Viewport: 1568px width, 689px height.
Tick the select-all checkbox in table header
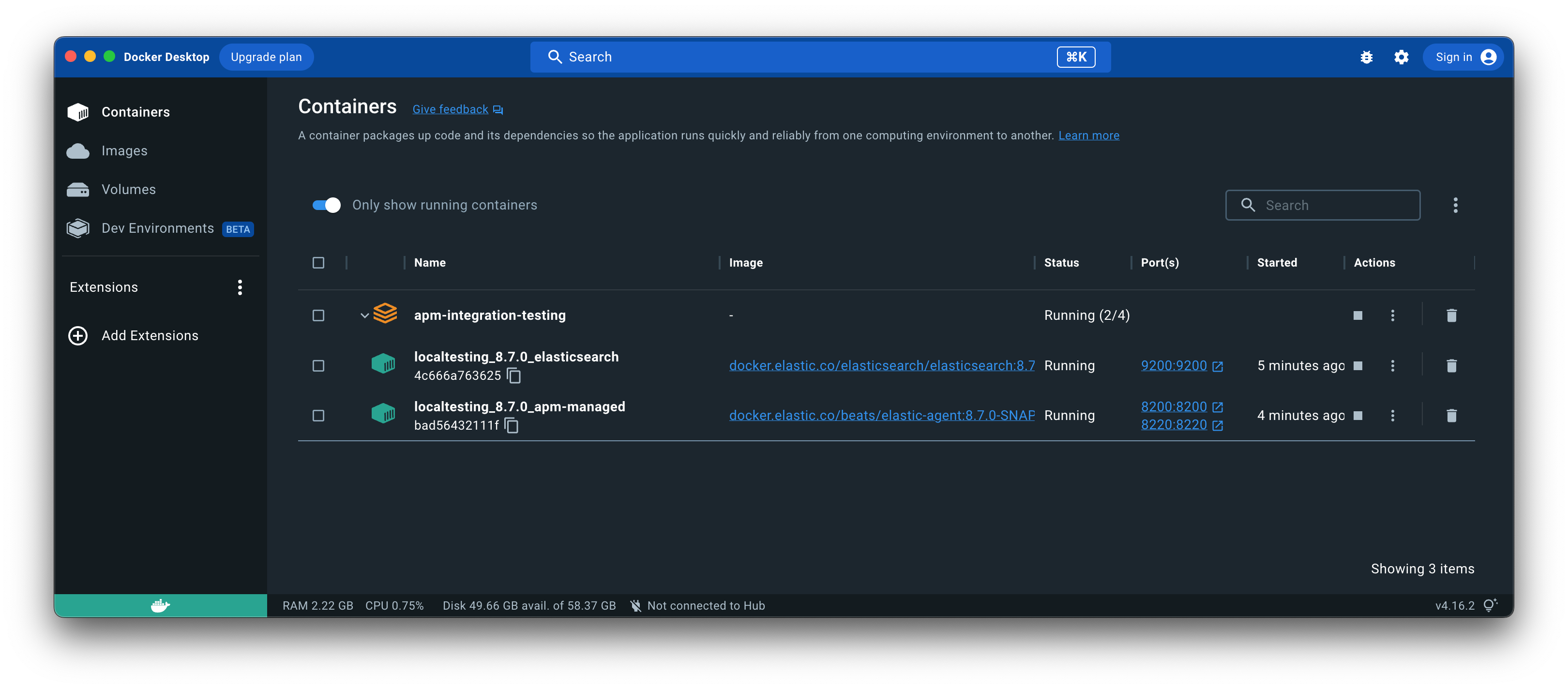click(x=318, y=262)
